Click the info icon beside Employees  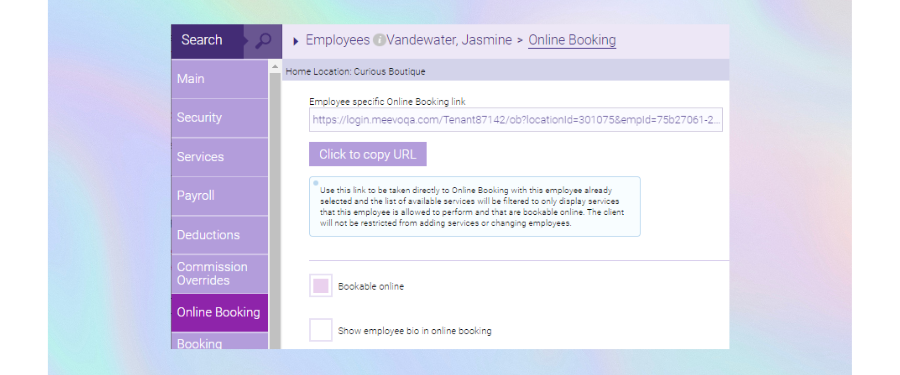(x=378, y=40)
